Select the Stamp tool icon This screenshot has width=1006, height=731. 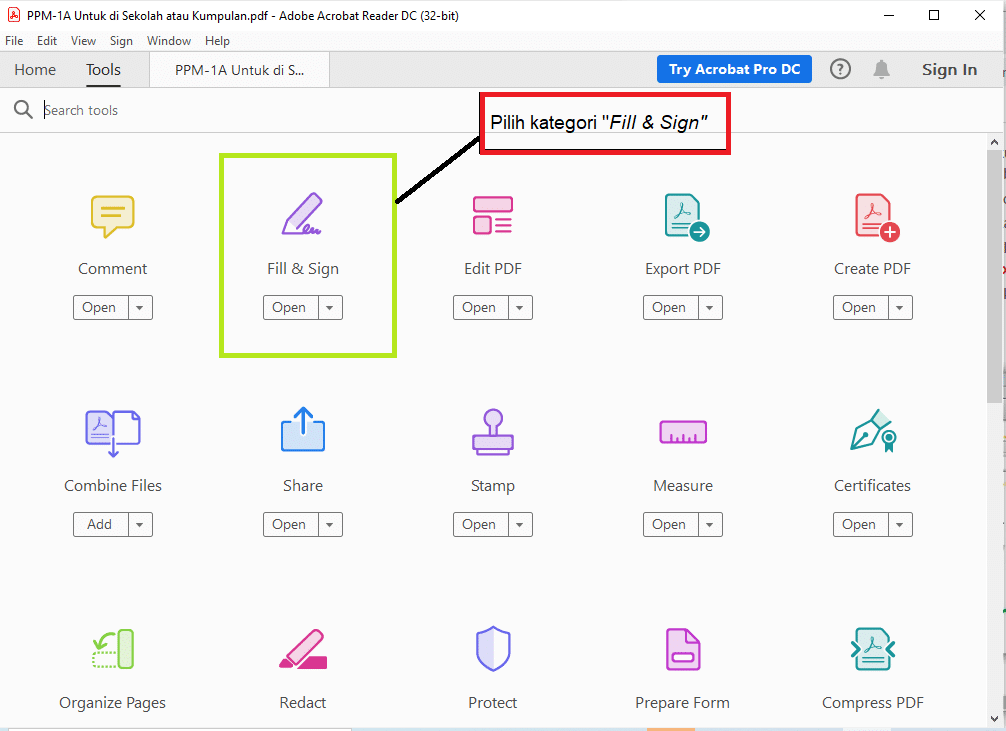[x=492, y=433]
